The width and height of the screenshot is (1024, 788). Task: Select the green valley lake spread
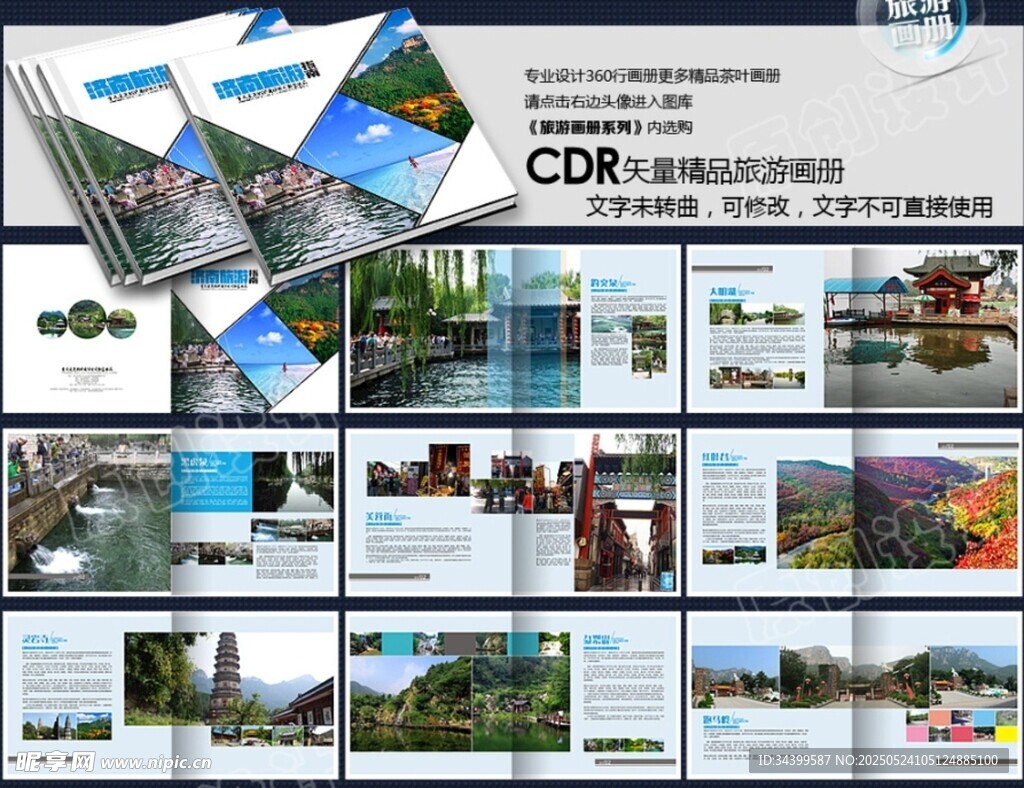click(513, 695)
